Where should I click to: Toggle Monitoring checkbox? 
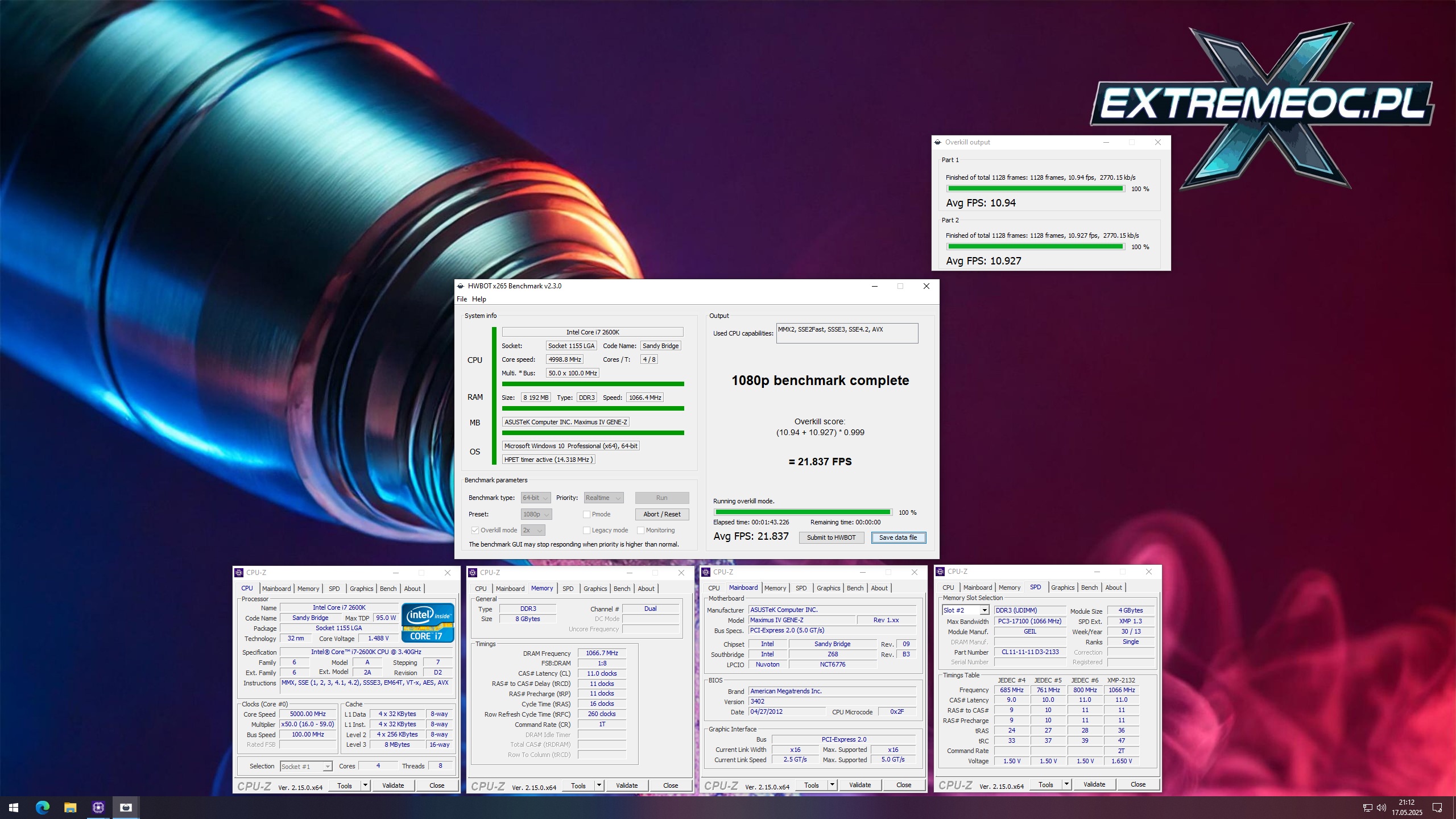click(x=640, y=530)
